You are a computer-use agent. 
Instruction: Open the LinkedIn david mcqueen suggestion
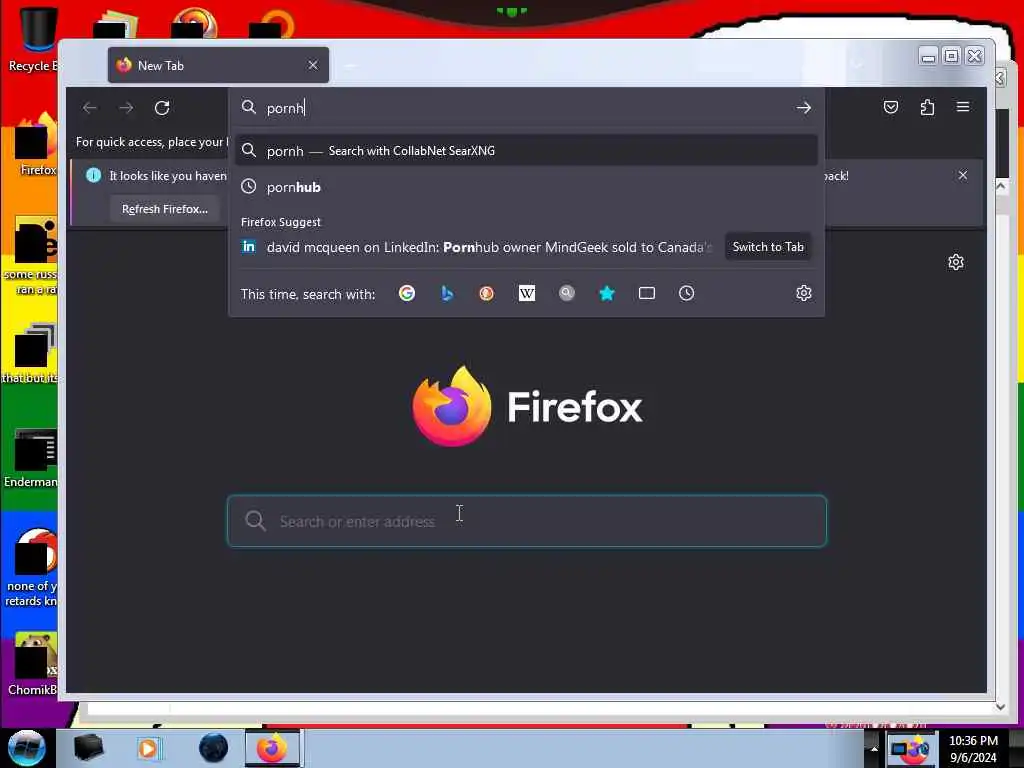click(477, 247)
